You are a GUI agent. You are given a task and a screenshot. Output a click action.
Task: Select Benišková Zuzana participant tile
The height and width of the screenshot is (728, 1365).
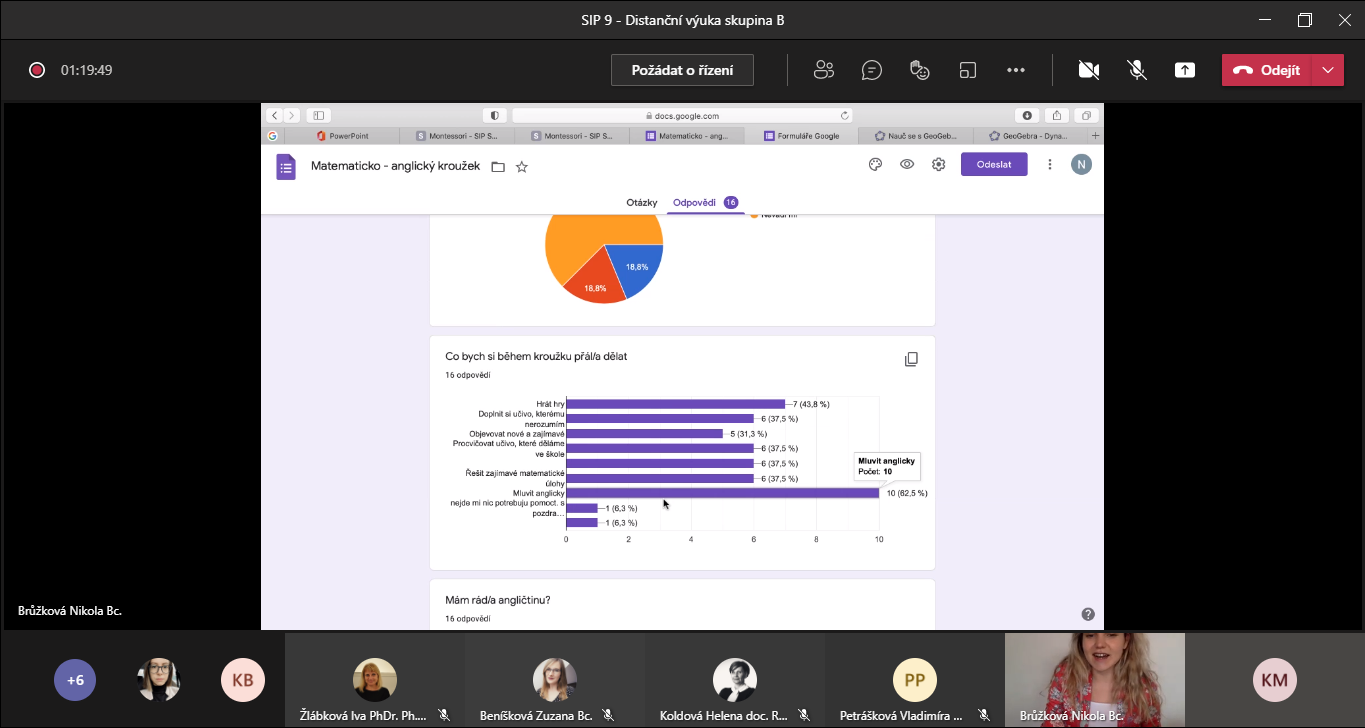(x=555, y=680)
